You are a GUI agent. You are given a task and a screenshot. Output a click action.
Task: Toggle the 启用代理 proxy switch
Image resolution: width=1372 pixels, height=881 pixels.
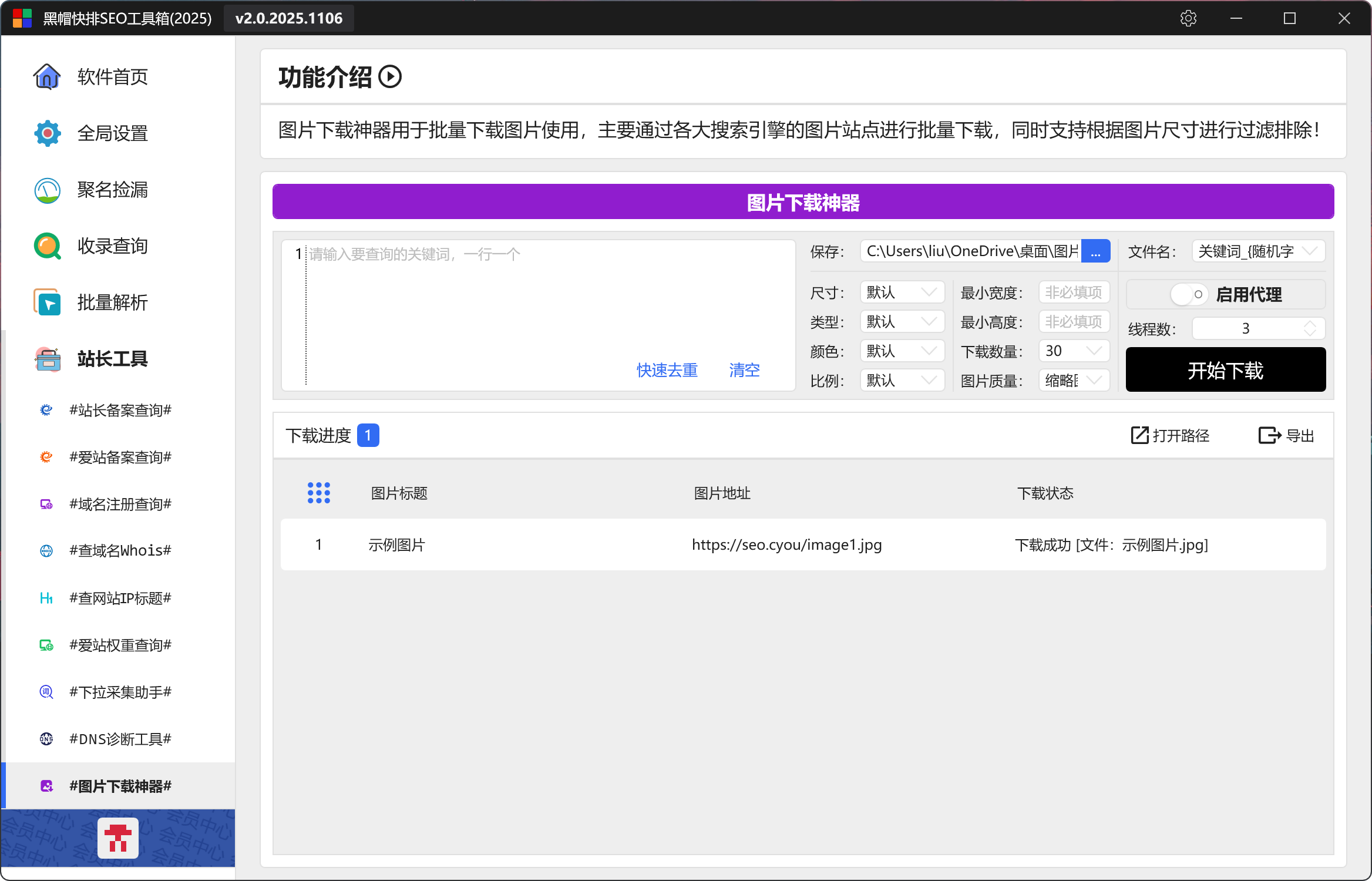(1189, 294)
